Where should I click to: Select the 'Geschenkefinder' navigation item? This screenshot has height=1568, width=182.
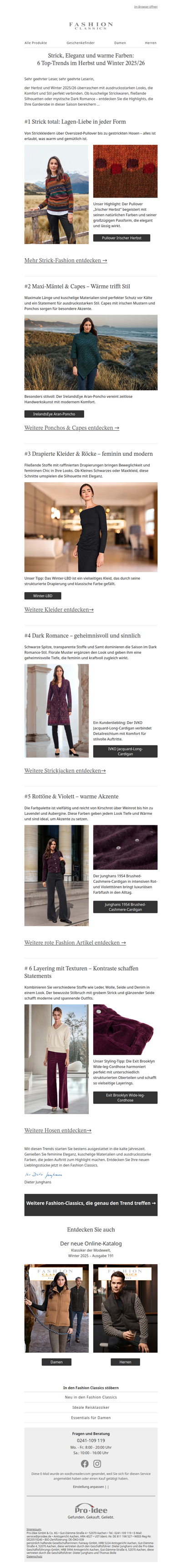[x=81, y=43]
